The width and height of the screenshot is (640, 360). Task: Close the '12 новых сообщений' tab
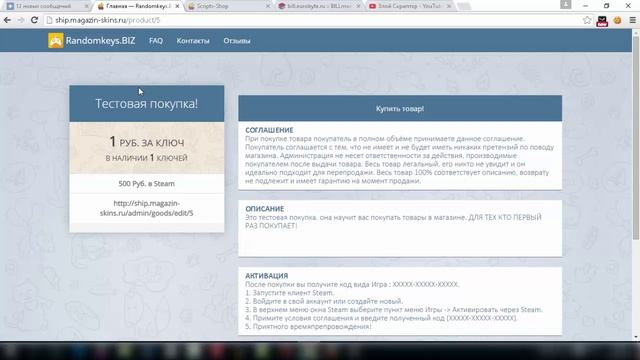(87, 6)
